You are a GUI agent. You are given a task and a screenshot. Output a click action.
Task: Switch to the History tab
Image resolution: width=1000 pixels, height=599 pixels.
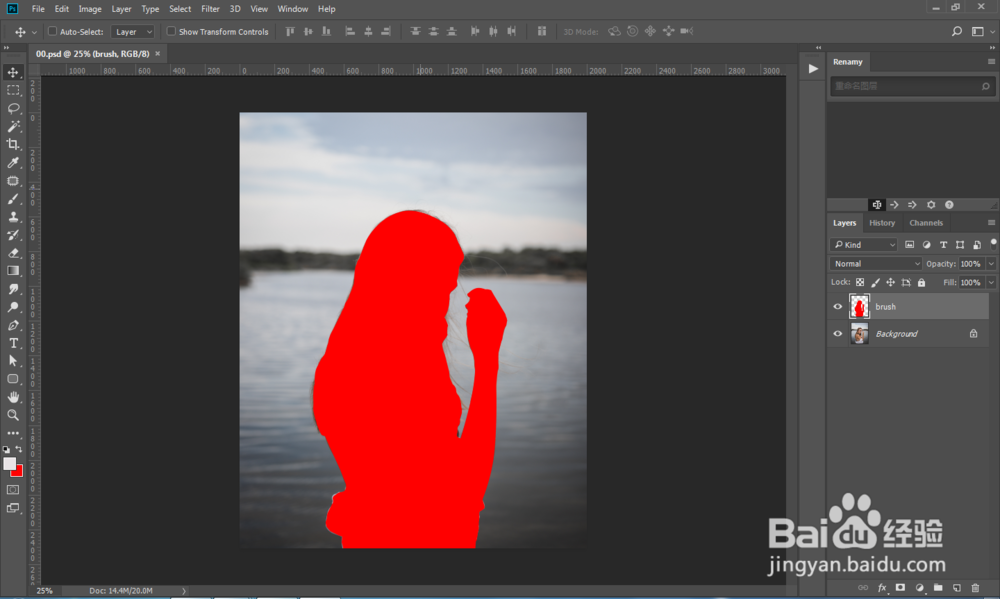882,223
